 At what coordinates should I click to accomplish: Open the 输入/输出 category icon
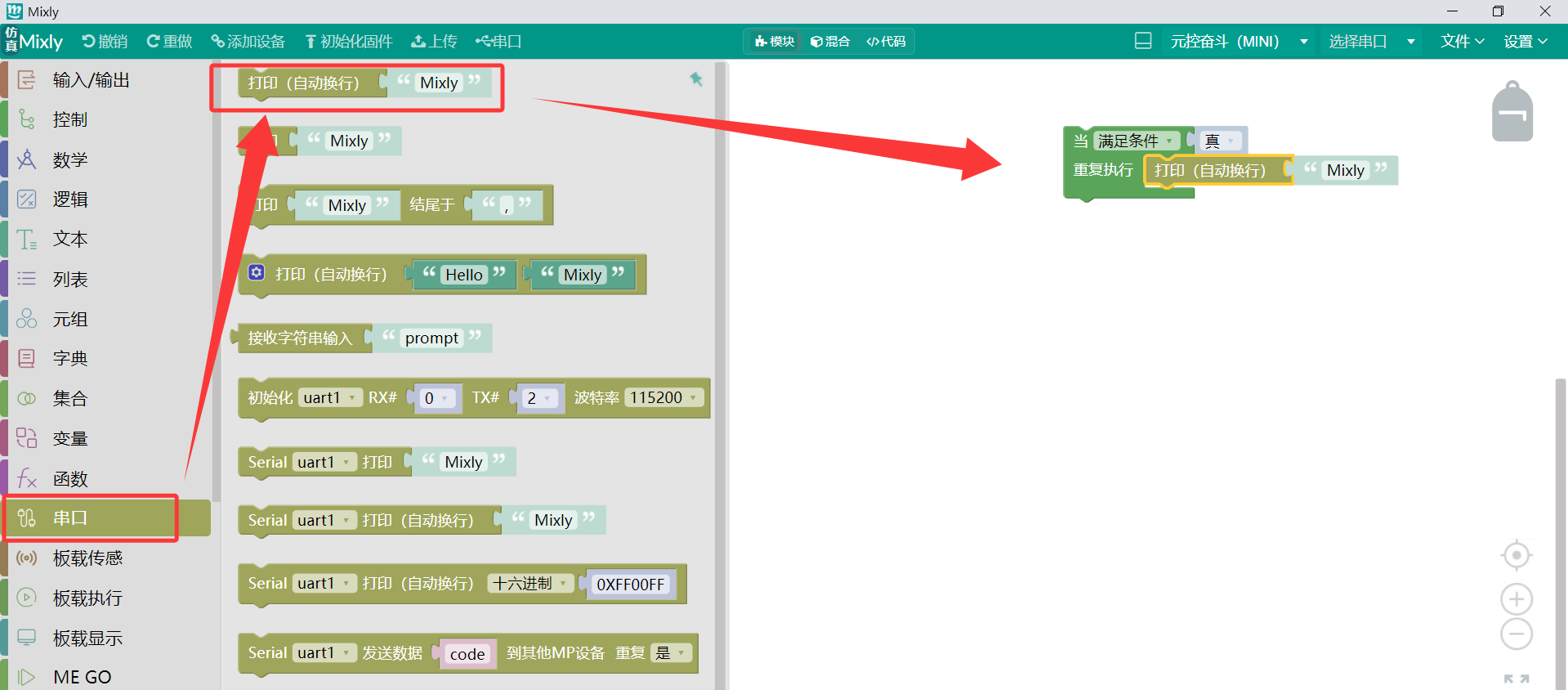tap(27, 80)
